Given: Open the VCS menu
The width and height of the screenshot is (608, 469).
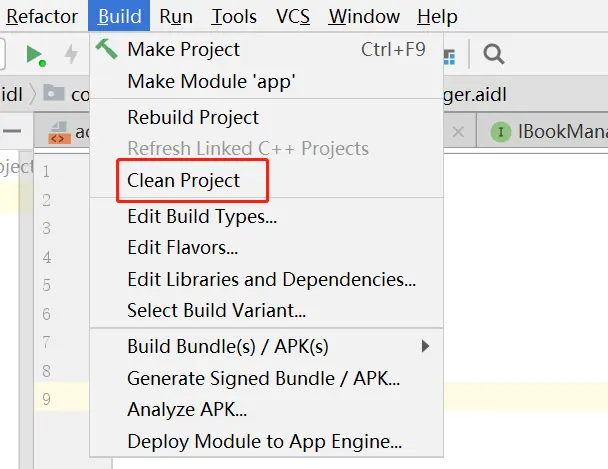Looking at the screenshot, I should point(293,17).
